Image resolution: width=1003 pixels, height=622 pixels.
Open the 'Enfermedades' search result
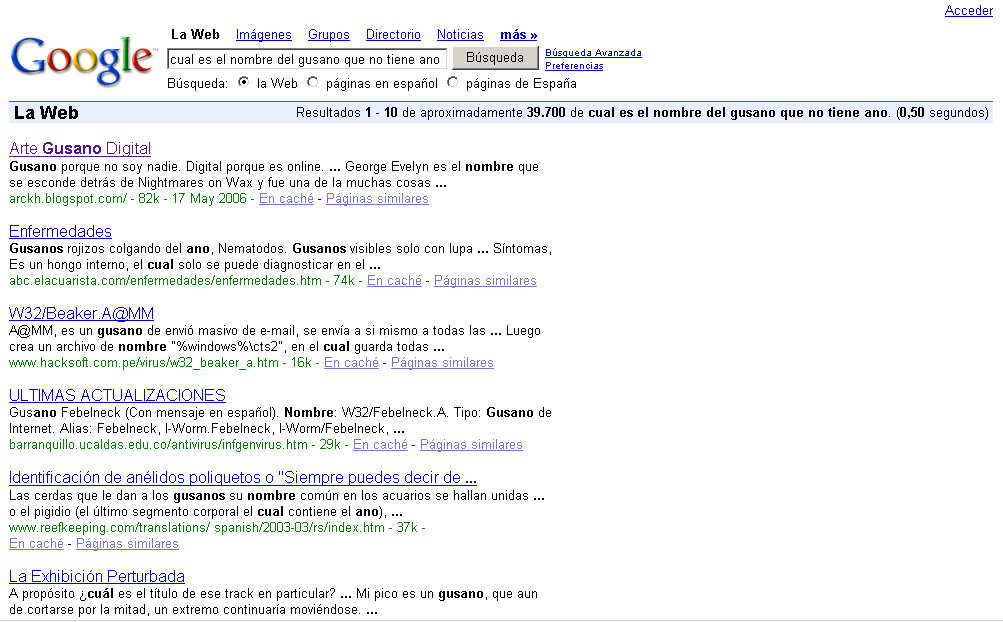[x=60, y=231]
